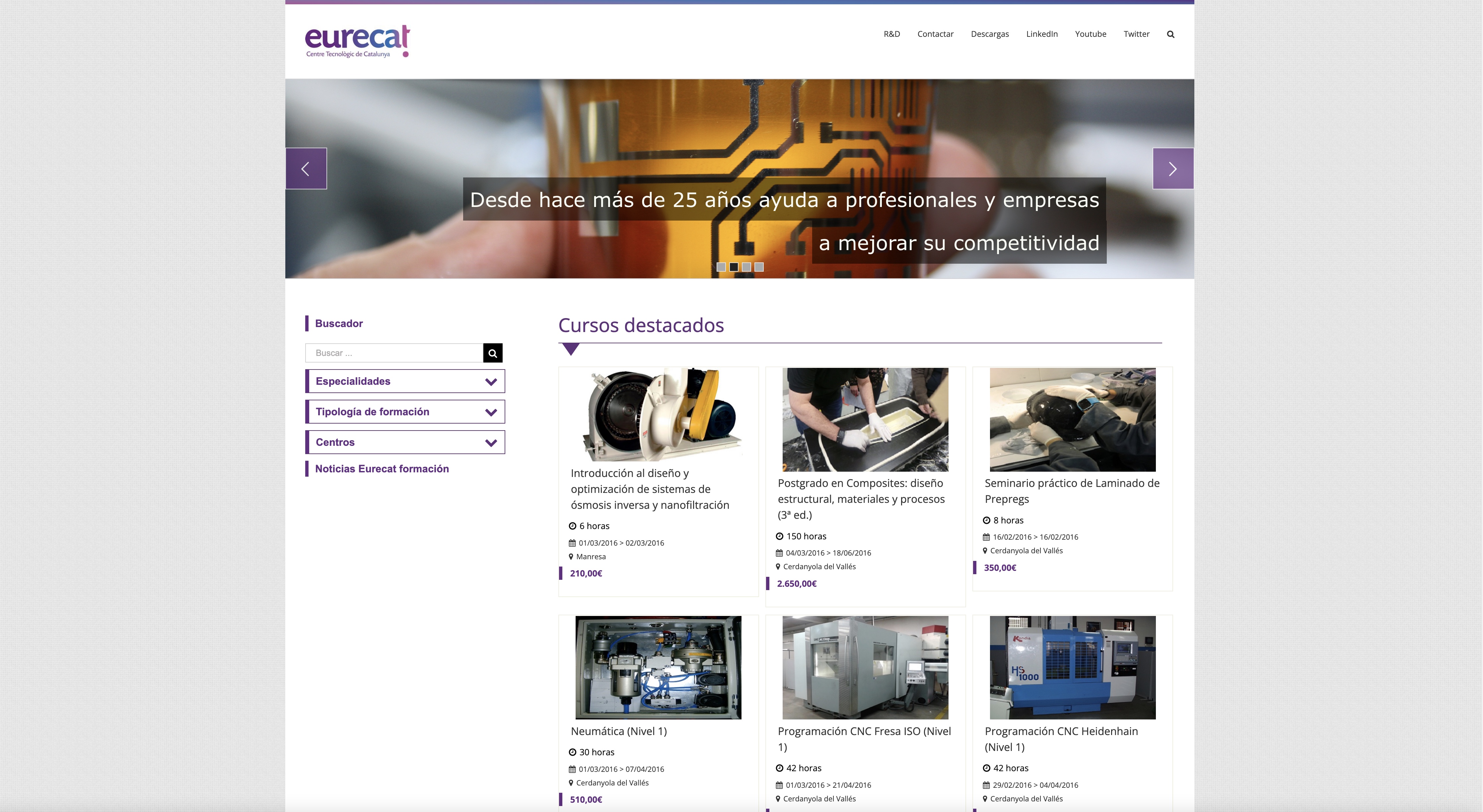Viewport: 1483px width, 812px height.
Task: Click the Buscador sidebar heading
Action: pos(338,323)
